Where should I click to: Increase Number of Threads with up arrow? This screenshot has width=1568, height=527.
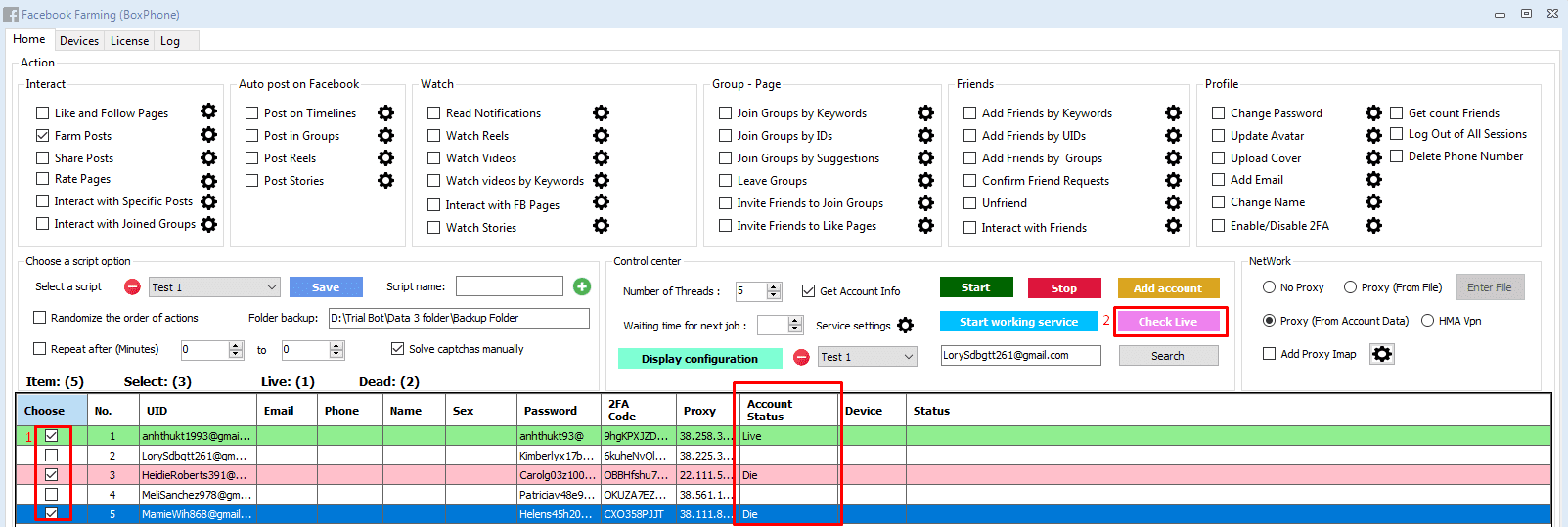click(x=774, y=287)
